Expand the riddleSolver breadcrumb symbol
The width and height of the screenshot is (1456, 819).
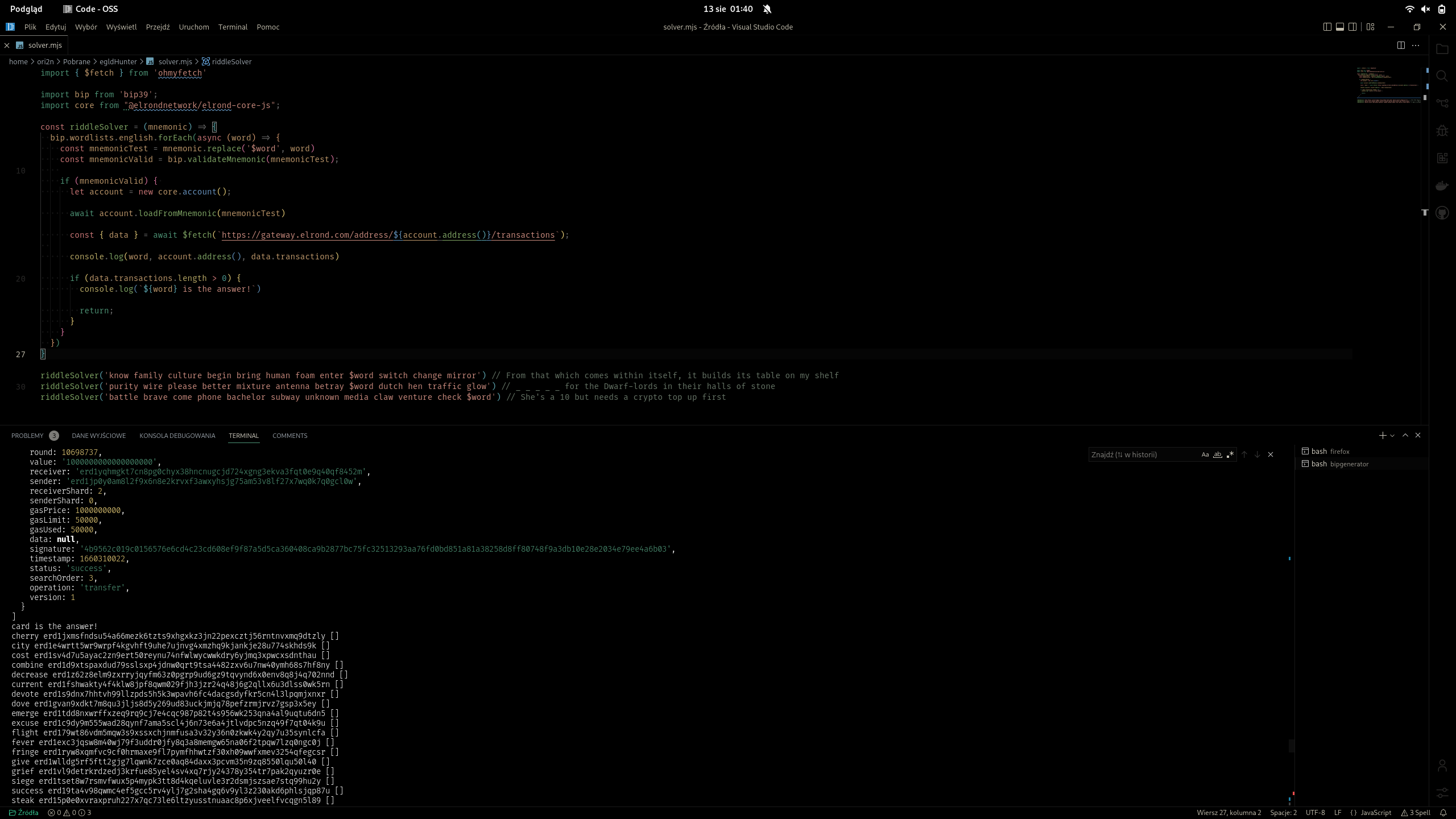(x=231, y=61)
